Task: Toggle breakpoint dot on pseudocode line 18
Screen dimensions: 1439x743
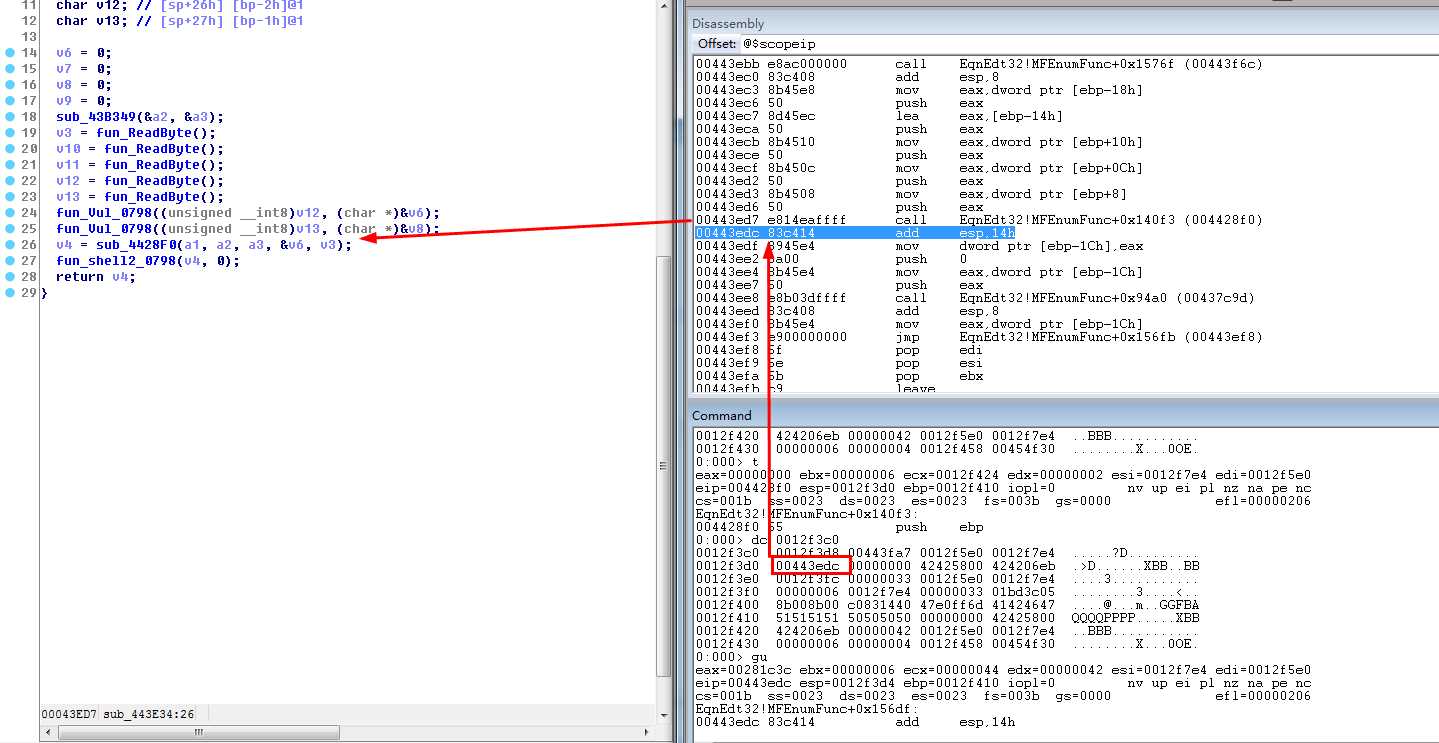Action: point(9,116)
